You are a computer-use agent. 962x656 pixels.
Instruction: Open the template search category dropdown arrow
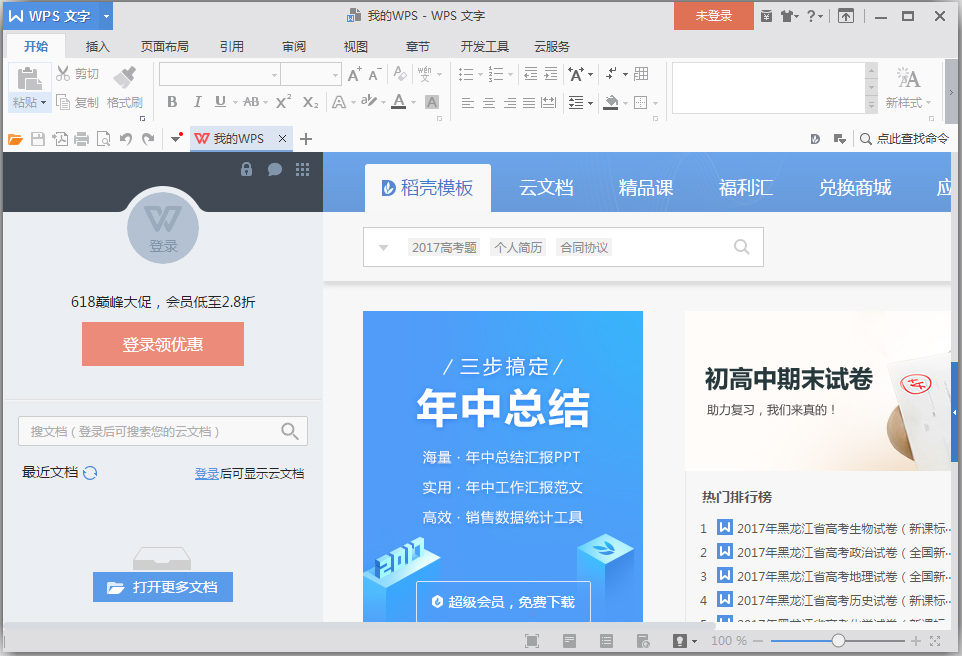383,247
